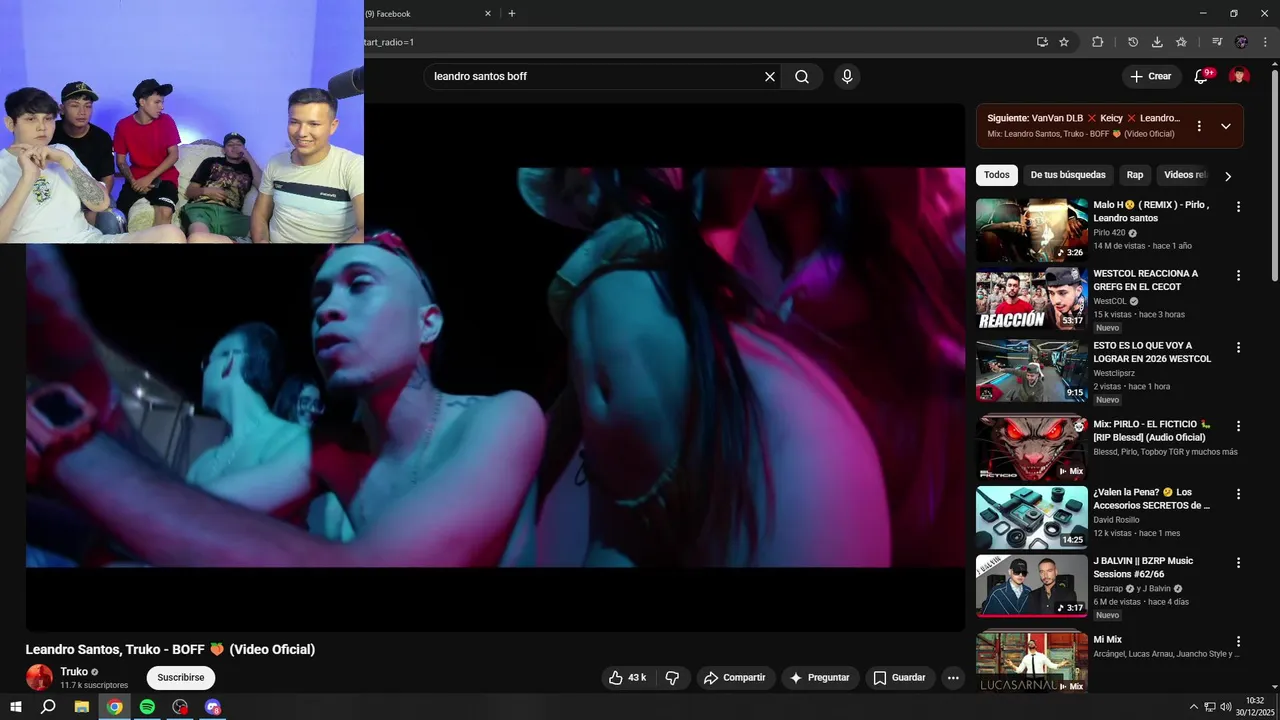
Task: Bookmark this page with the star icon
Action: pyautogui.click(x=1064, y=42)
